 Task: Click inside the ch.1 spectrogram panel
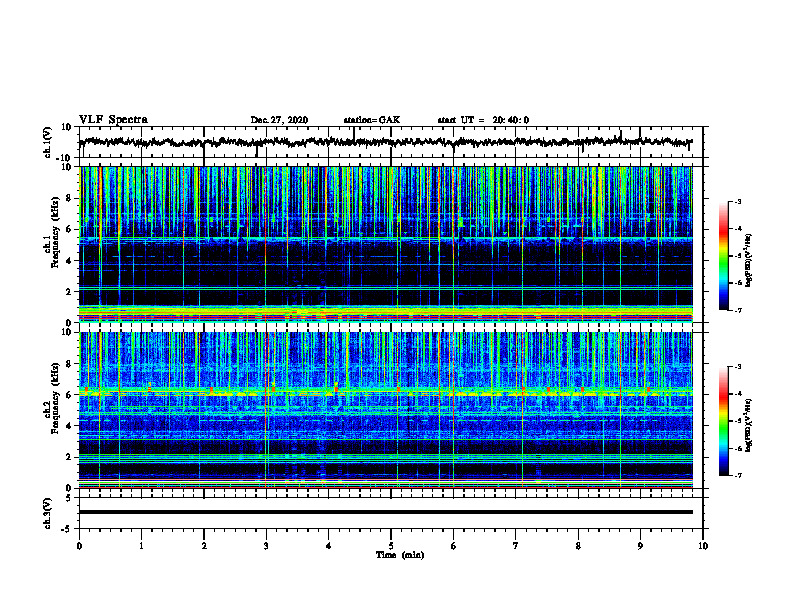(385, 244)
